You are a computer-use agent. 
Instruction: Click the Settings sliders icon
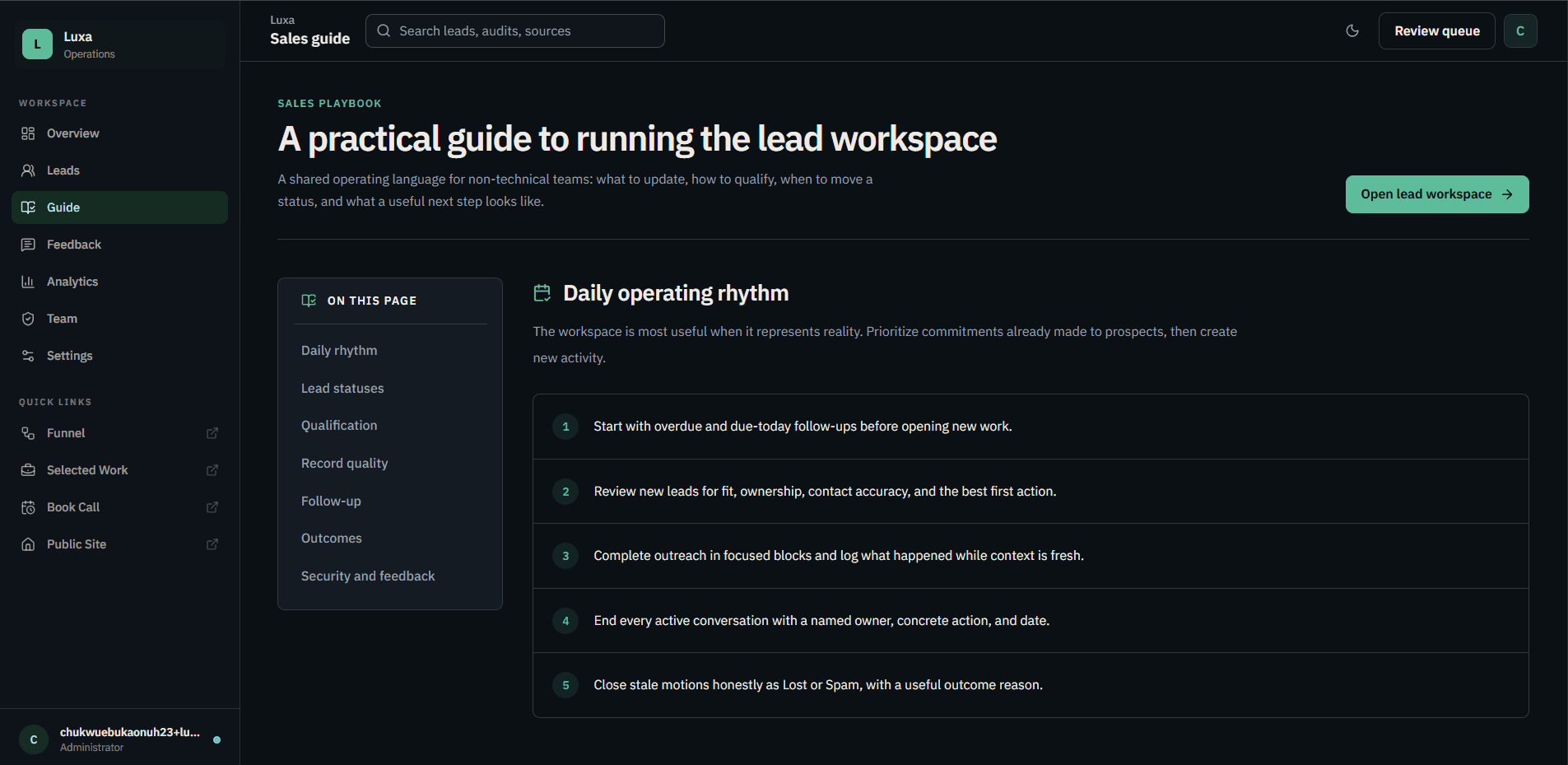click(28, 356)
